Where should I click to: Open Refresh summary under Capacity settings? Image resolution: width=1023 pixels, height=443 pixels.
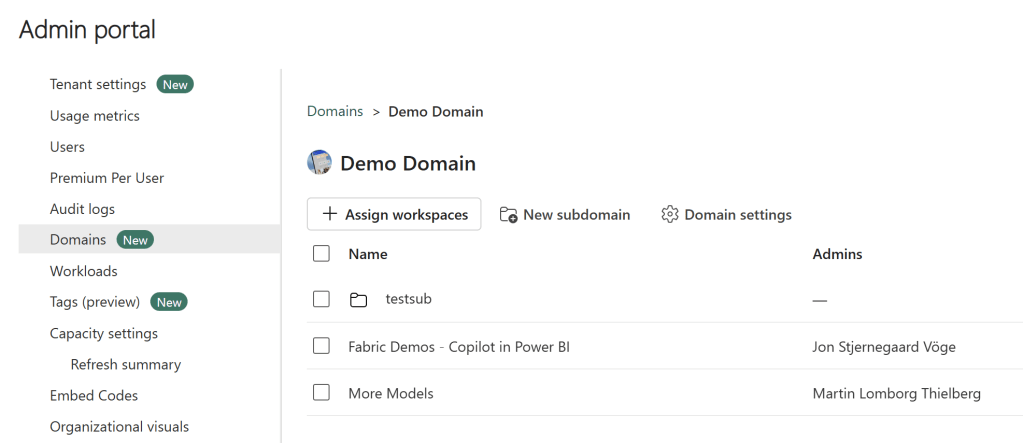[x=125, y=364]
